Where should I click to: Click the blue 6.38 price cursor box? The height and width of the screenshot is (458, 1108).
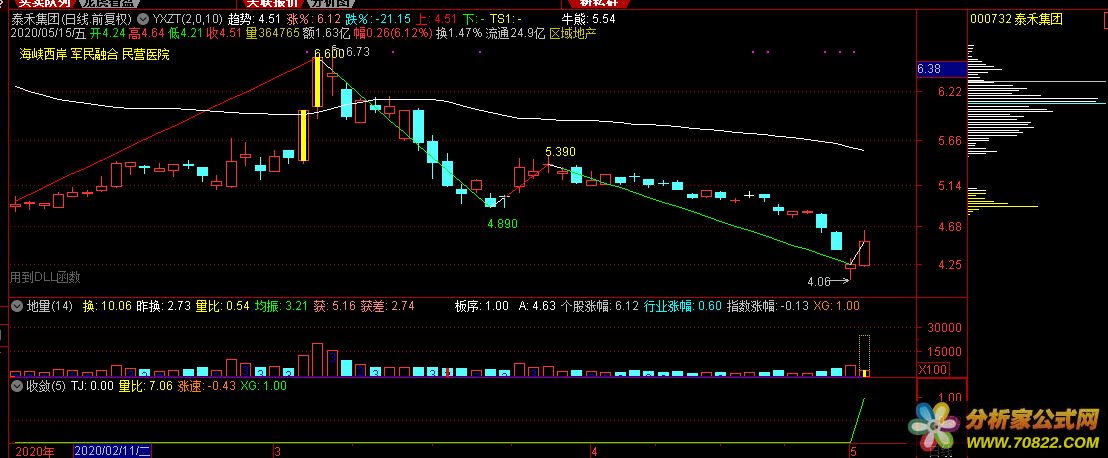coord(941,69)
